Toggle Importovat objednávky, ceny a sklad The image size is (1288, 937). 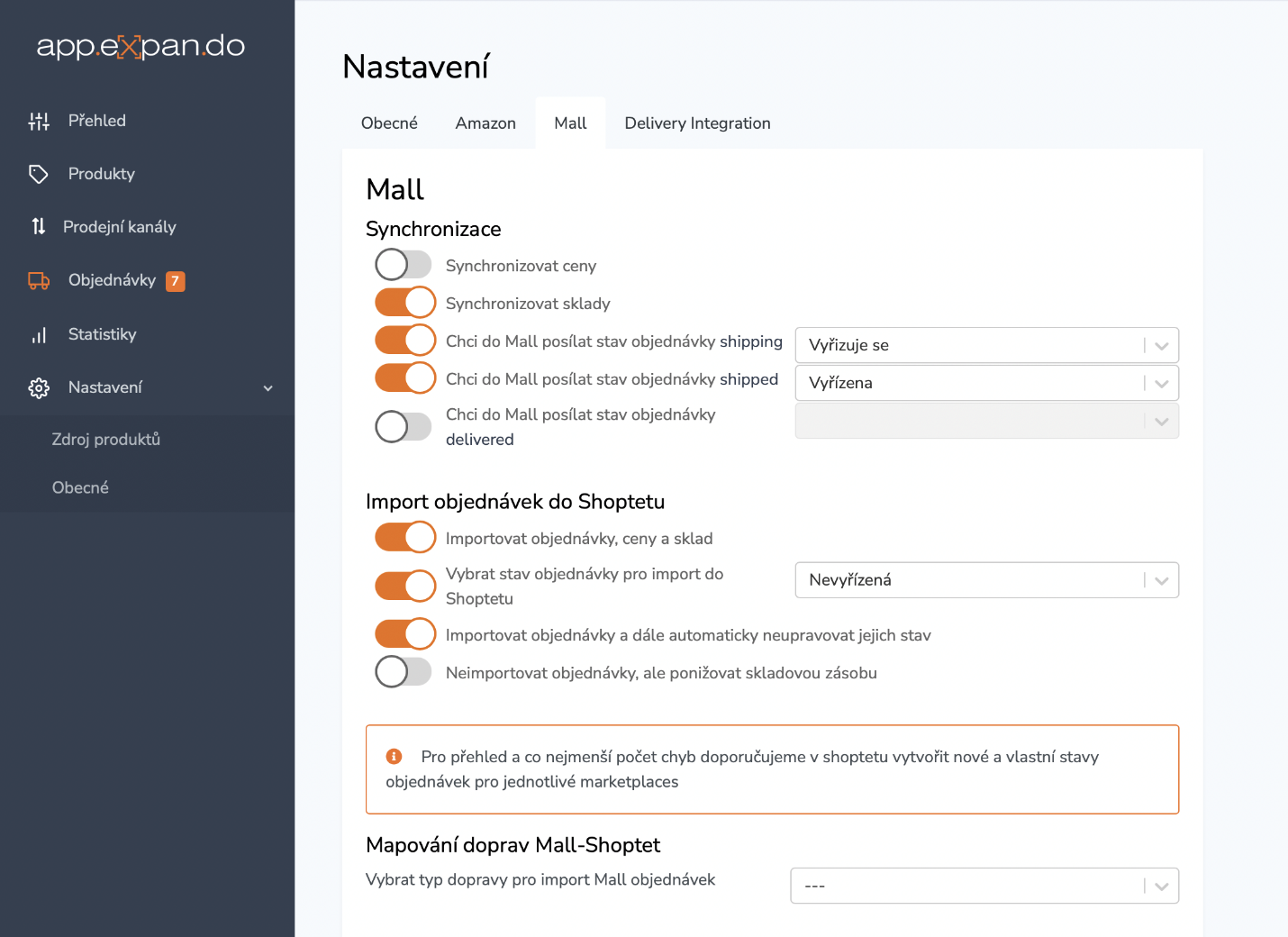point(405,538)
